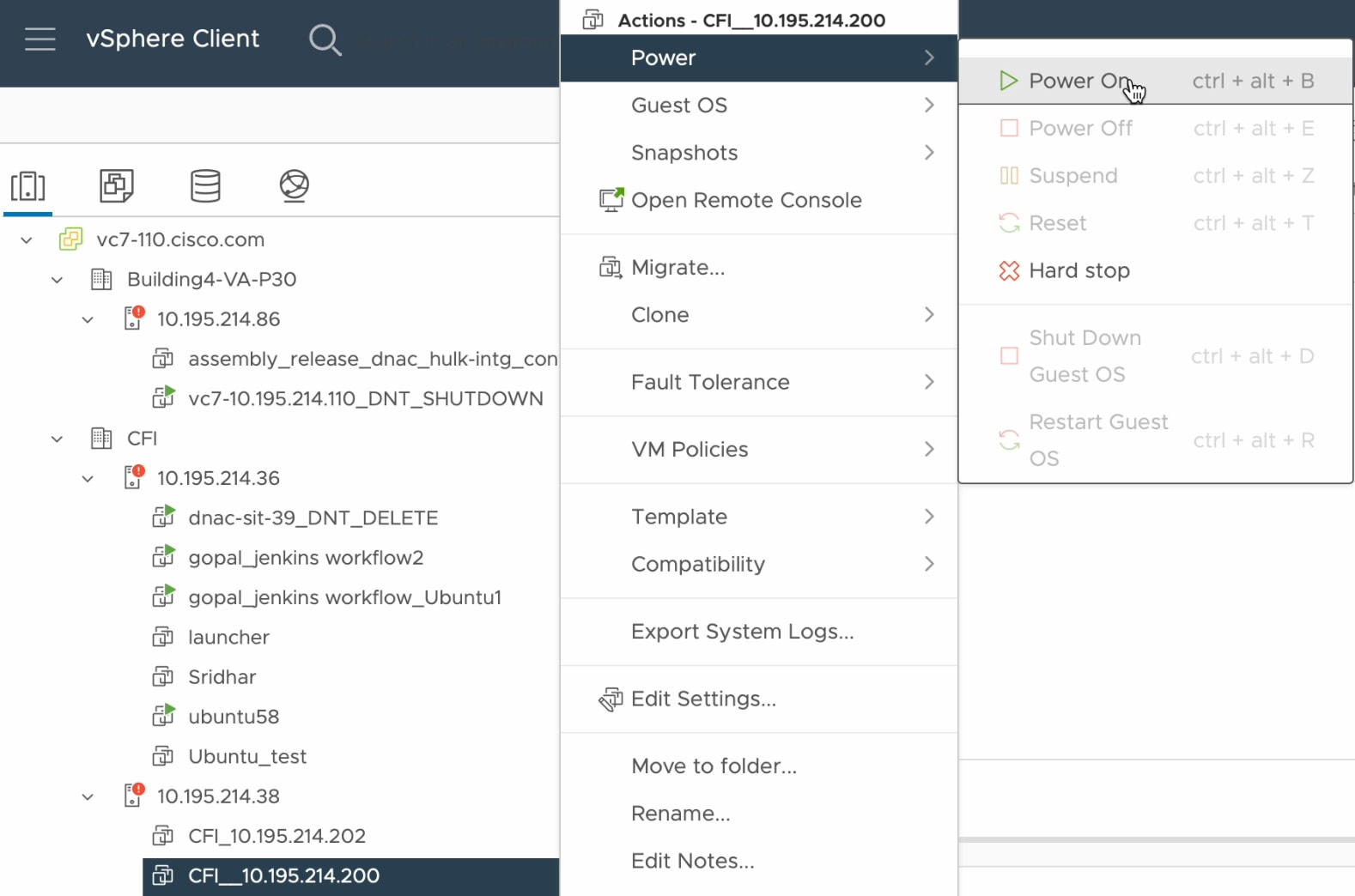Click VM icon beside gopal_jenkins workflow2

(x=163, y=556)
